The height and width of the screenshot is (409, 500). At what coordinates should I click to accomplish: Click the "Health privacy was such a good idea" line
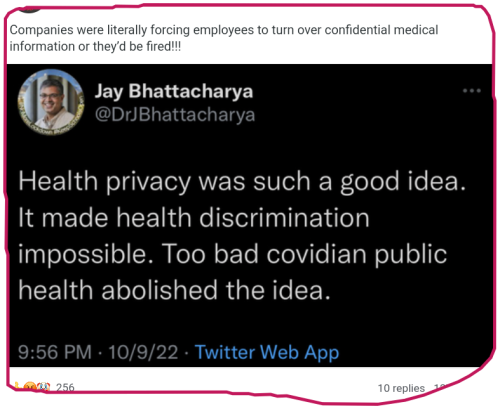click(x=242, y=181)
